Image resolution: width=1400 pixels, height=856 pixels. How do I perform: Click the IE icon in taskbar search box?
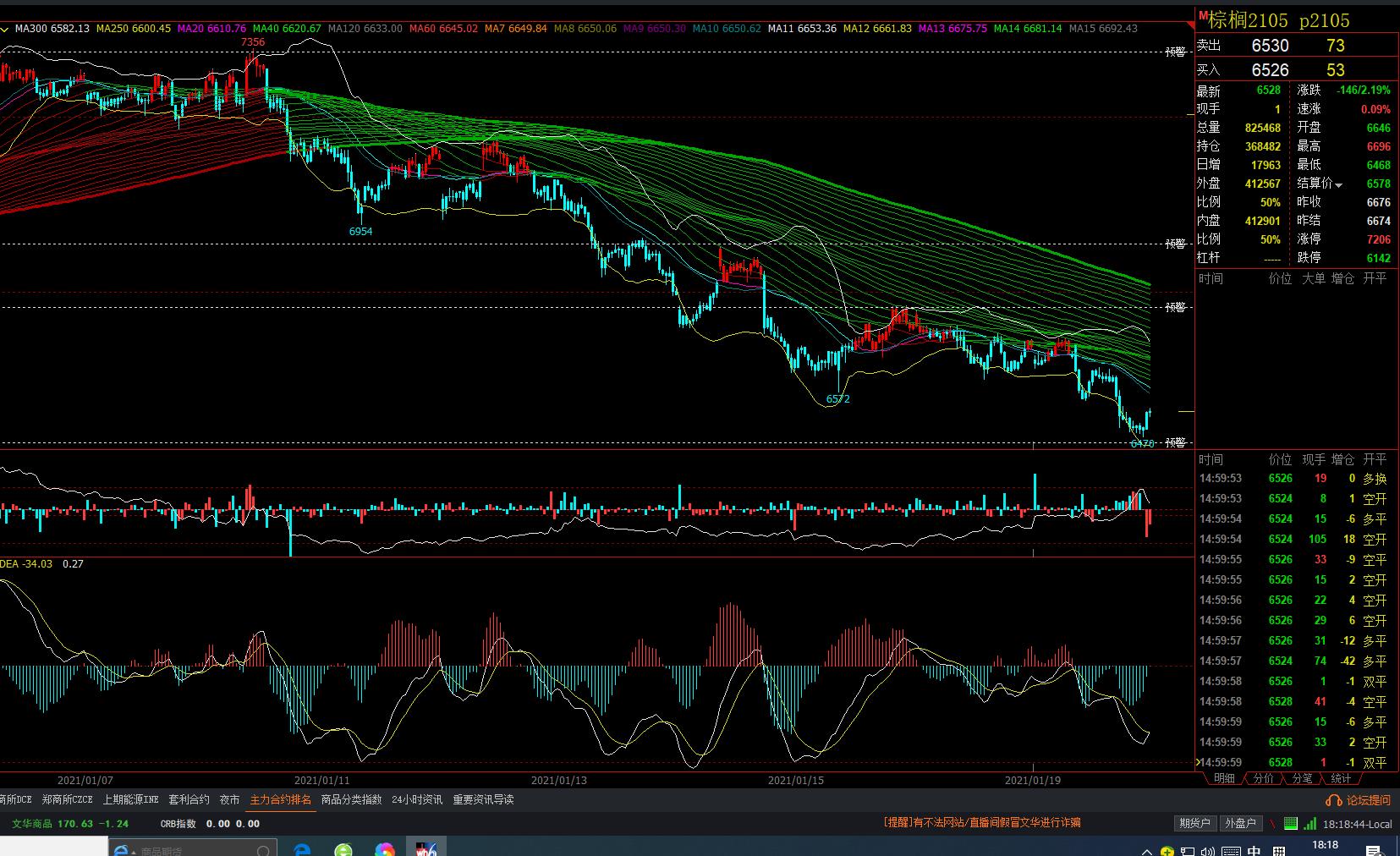(x=121, y=850)
